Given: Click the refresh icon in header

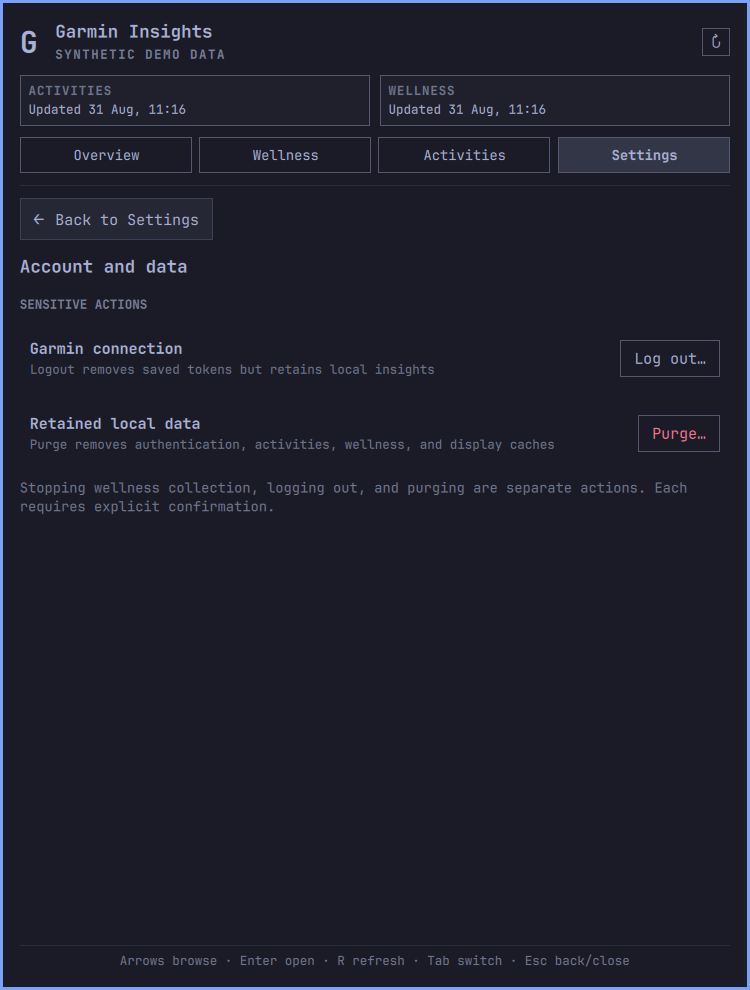Looking at the screenshot, I should click(715, 42).
